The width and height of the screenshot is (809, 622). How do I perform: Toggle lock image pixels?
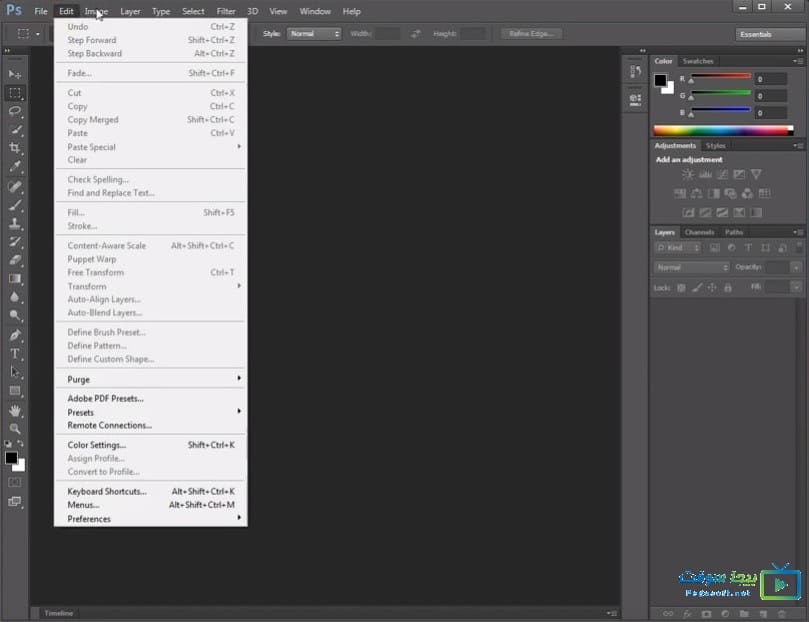697,288
